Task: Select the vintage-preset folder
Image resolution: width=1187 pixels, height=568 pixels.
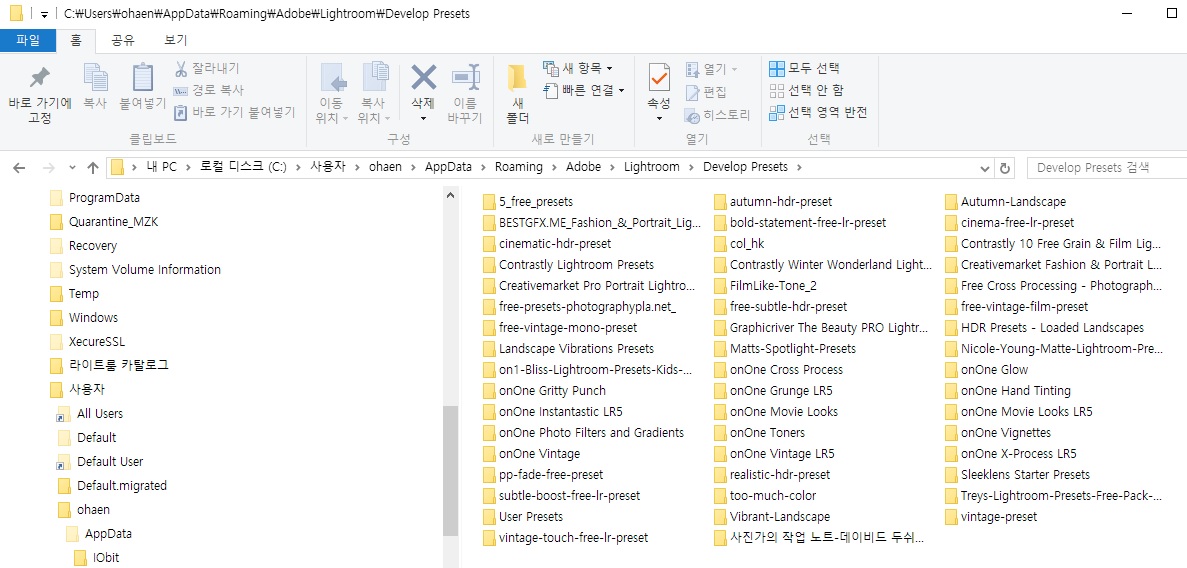Action: tap(999, 517)
